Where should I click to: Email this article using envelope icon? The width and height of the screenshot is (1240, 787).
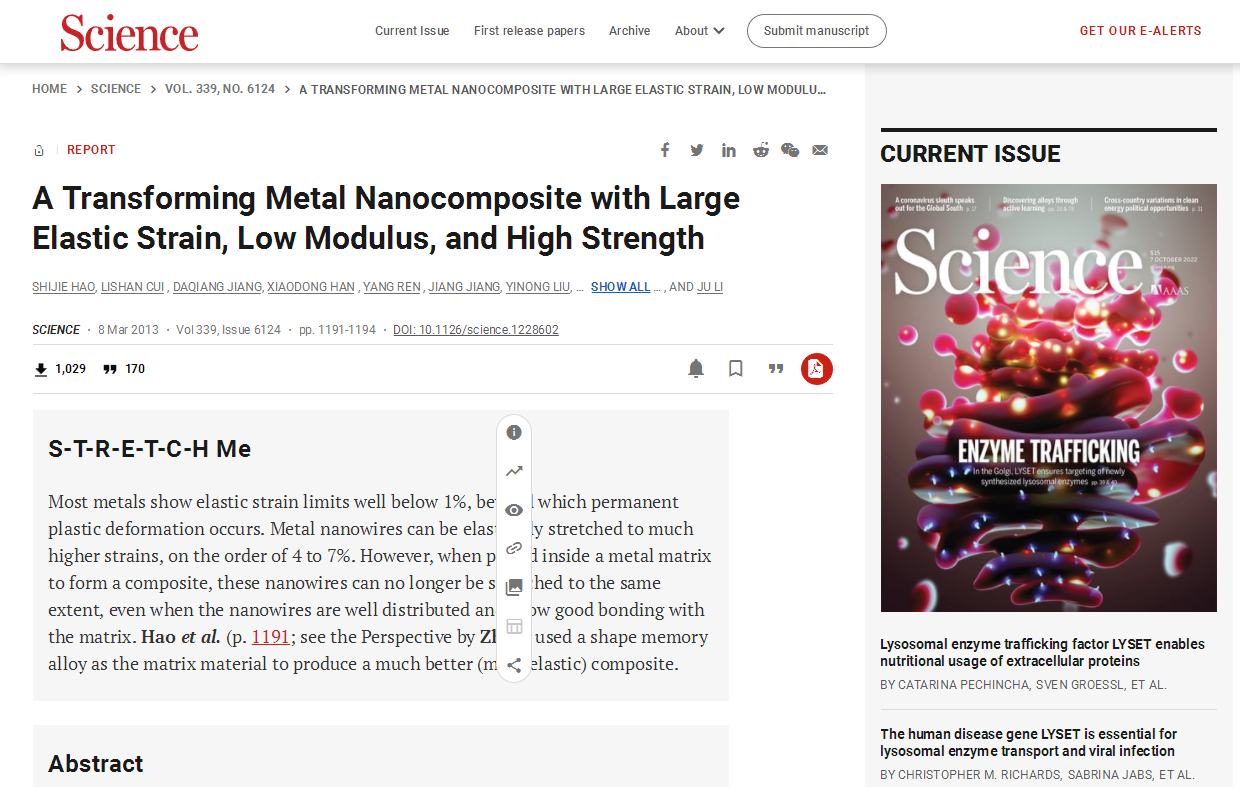pyautogui.click(x=820, y=150)
